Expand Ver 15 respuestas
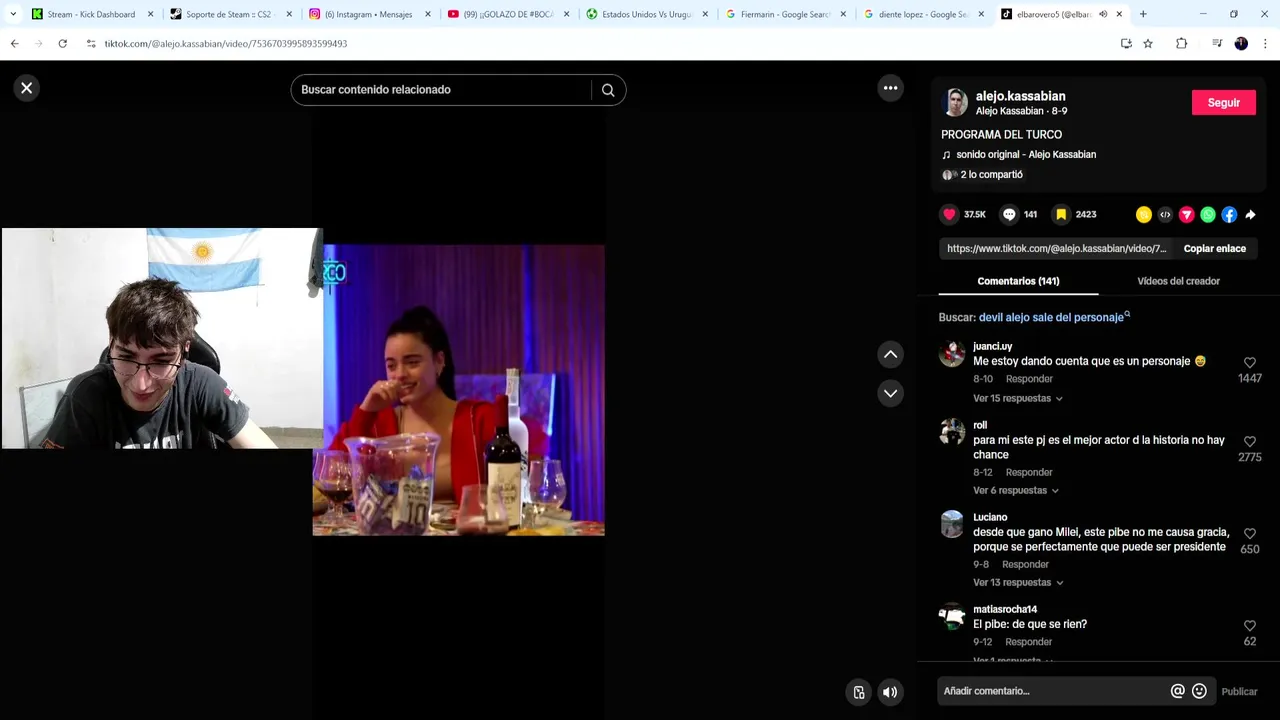The width and height of the screenshot is (1280, 720). click(x=1018, y=398)
